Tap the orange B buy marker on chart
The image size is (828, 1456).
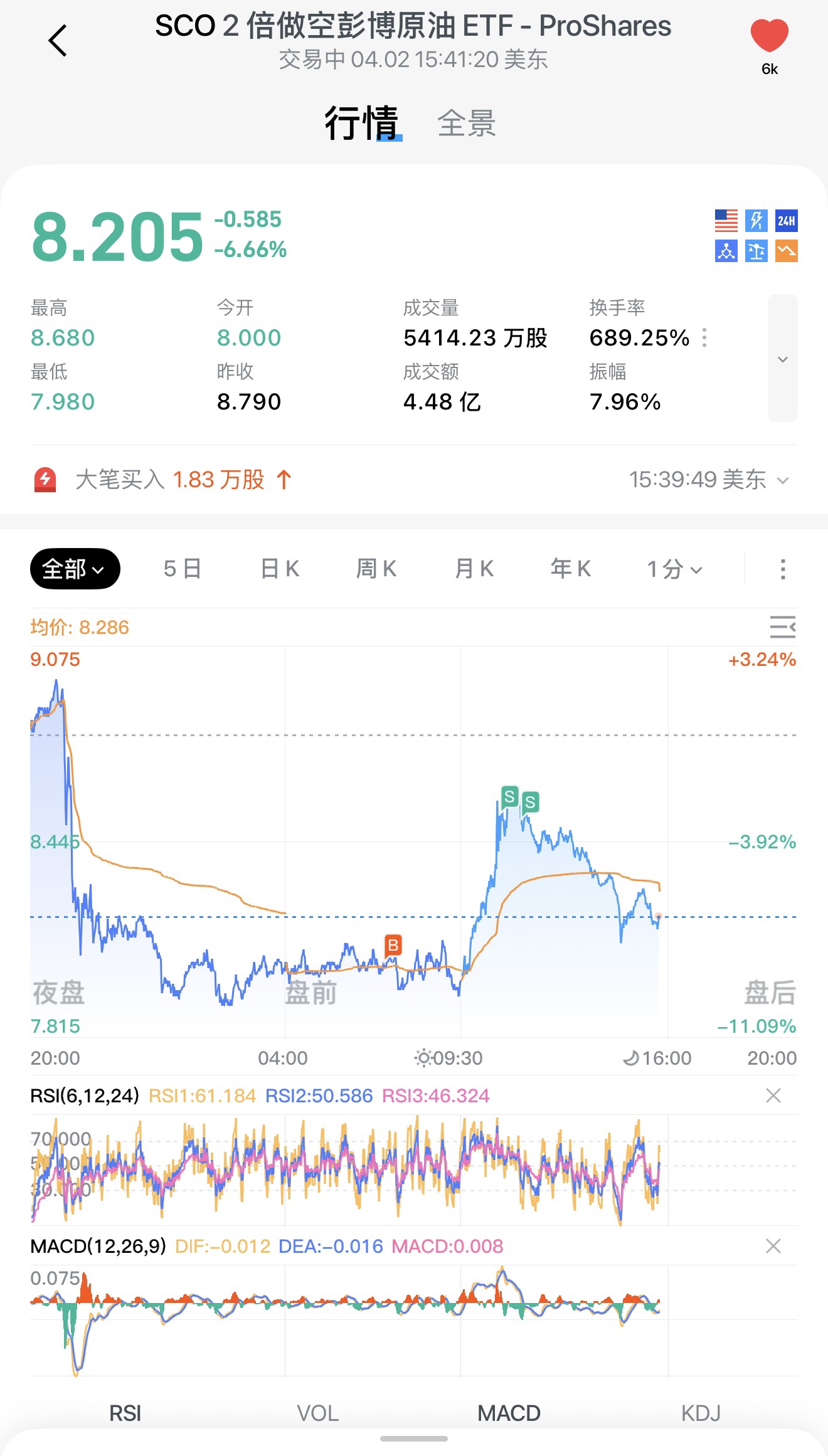click(x=393, y=945)
